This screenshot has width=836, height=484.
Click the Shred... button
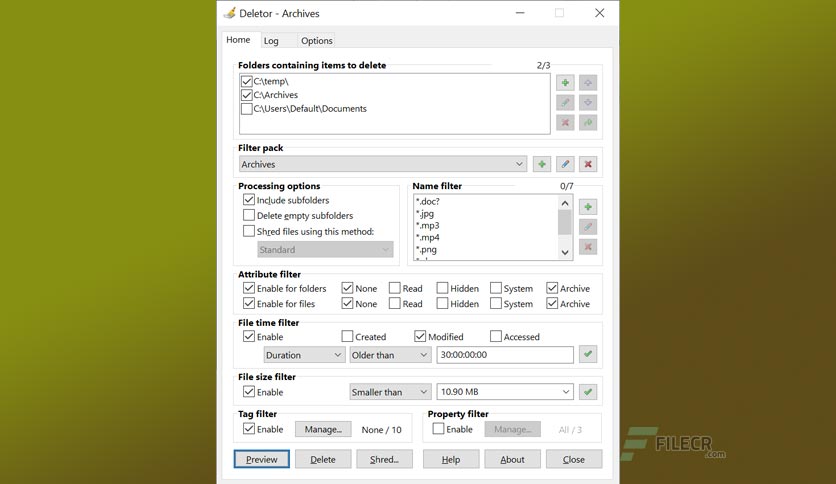[x=384, y=459]
